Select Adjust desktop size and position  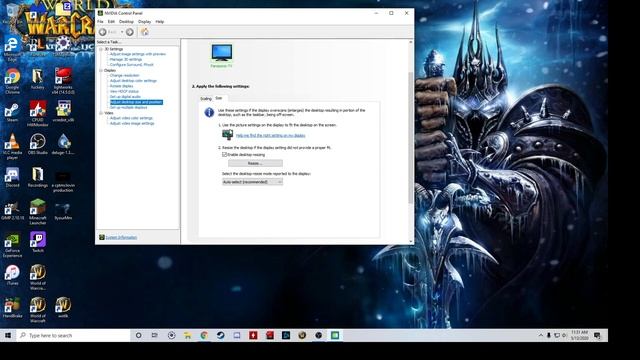point(136,102)
